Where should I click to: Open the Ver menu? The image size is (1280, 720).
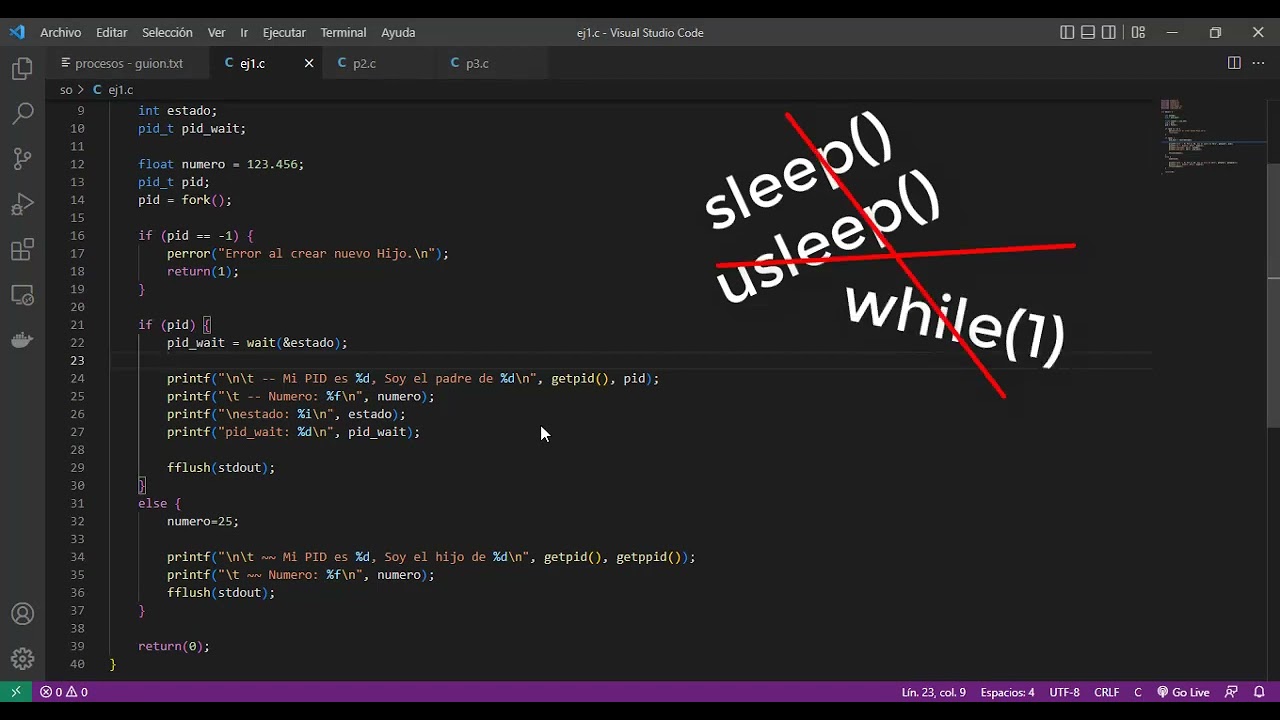216,32
